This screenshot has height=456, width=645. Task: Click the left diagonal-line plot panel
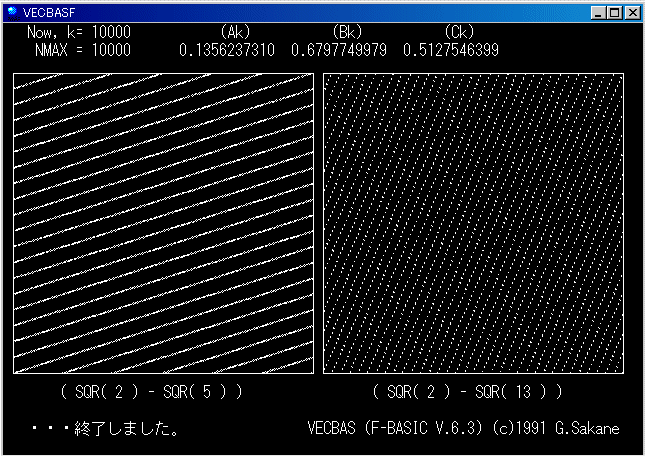click(x=163, y=223)
